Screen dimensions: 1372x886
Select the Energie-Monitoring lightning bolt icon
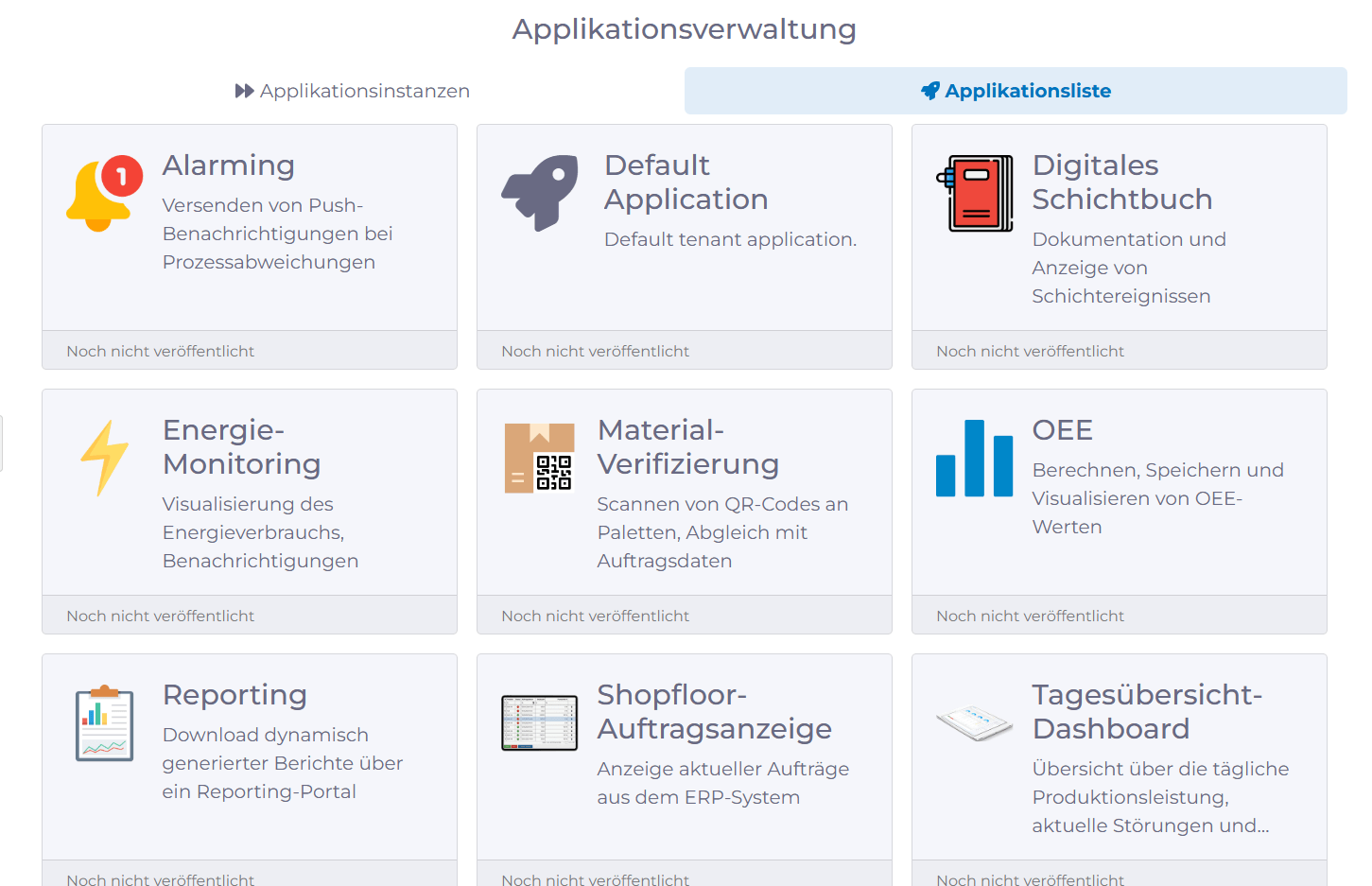click(104, 459)
